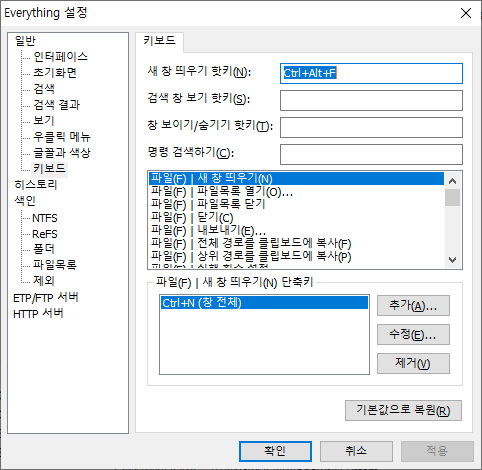Viewport: 482px width, 470px height.
Task: Select 검색 in the settings tree
Action: pos(44,89)
